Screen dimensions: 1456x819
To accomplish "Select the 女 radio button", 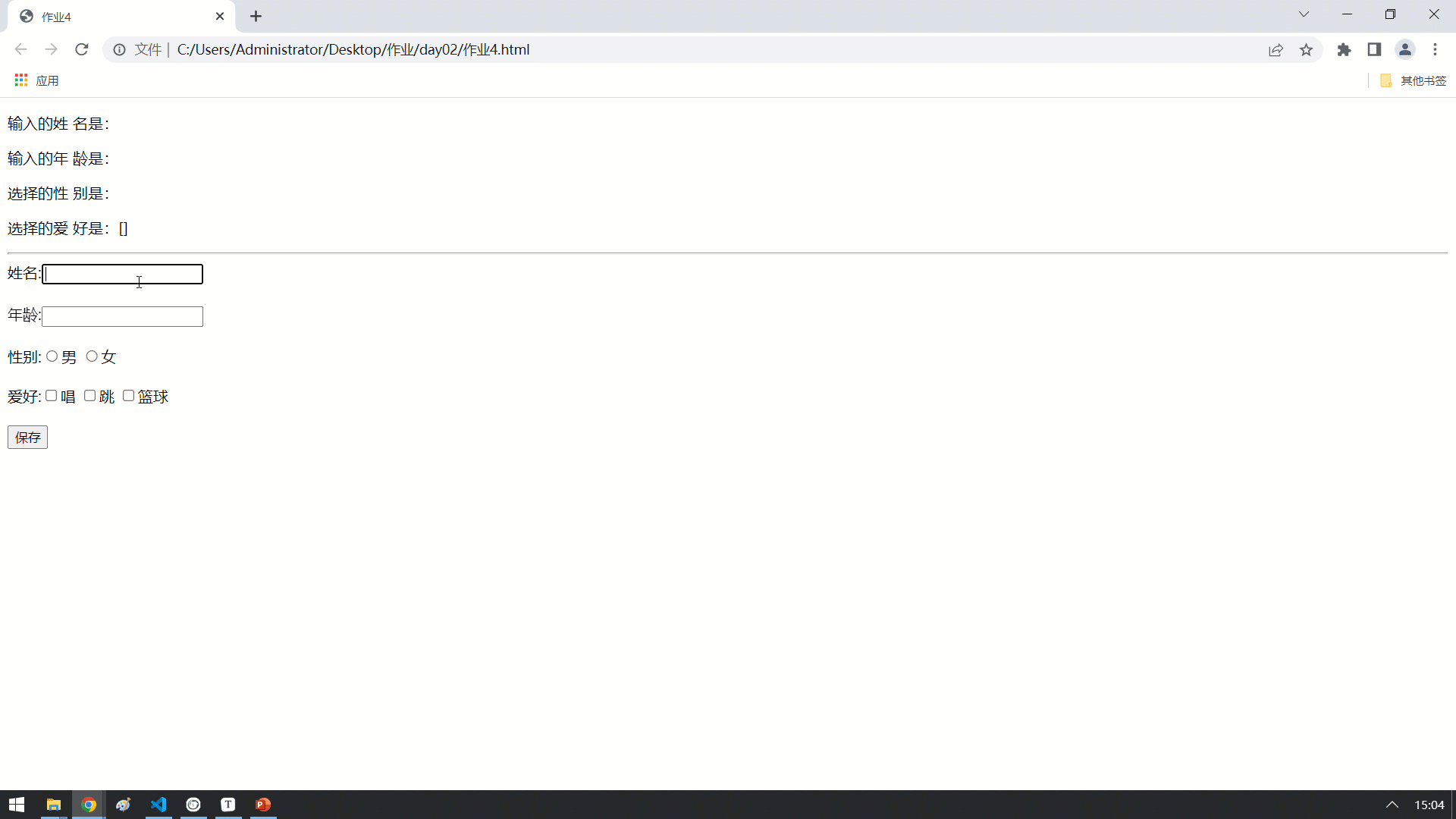I will tap(92, 356).
